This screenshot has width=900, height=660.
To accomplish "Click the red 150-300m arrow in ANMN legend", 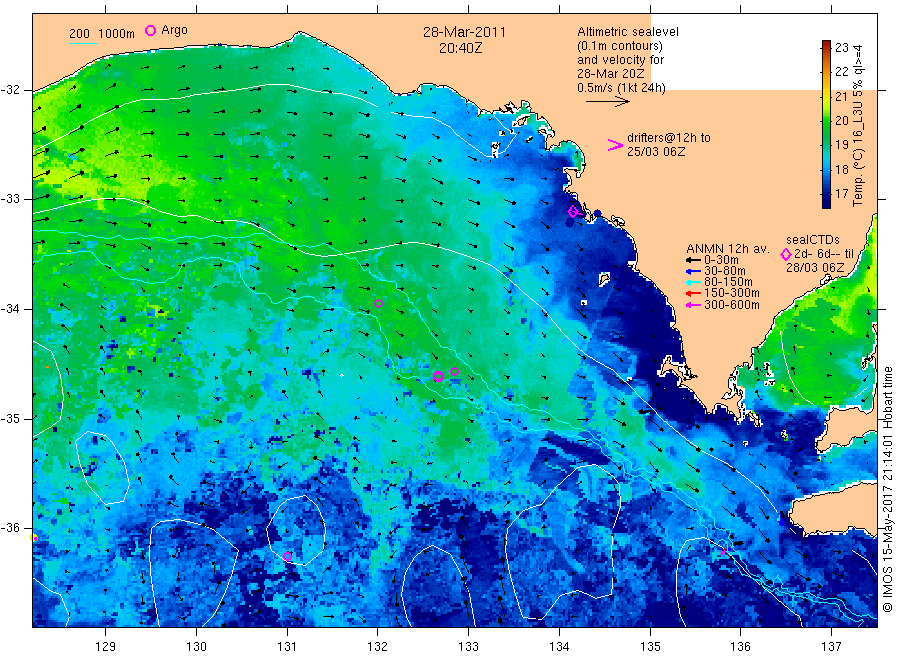I will [693, 293].
